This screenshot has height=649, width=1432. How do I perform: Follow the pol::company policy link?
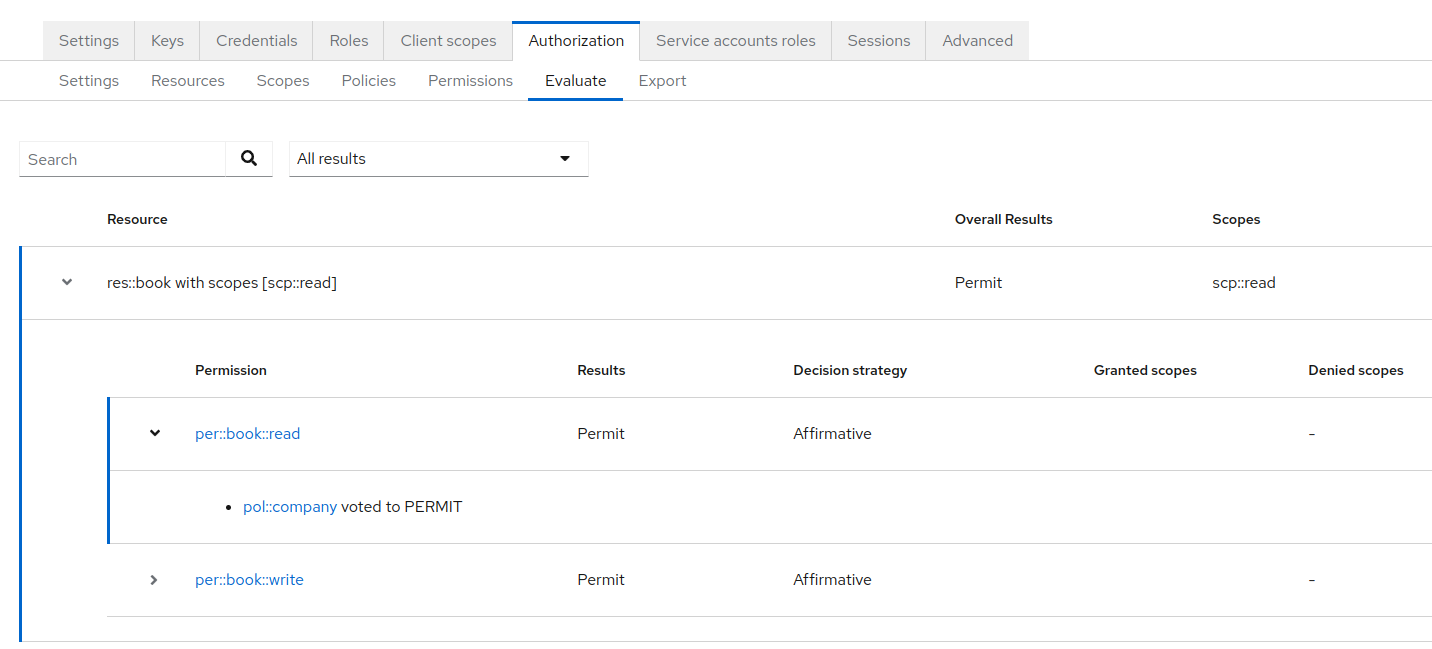[x=289, y=507]
